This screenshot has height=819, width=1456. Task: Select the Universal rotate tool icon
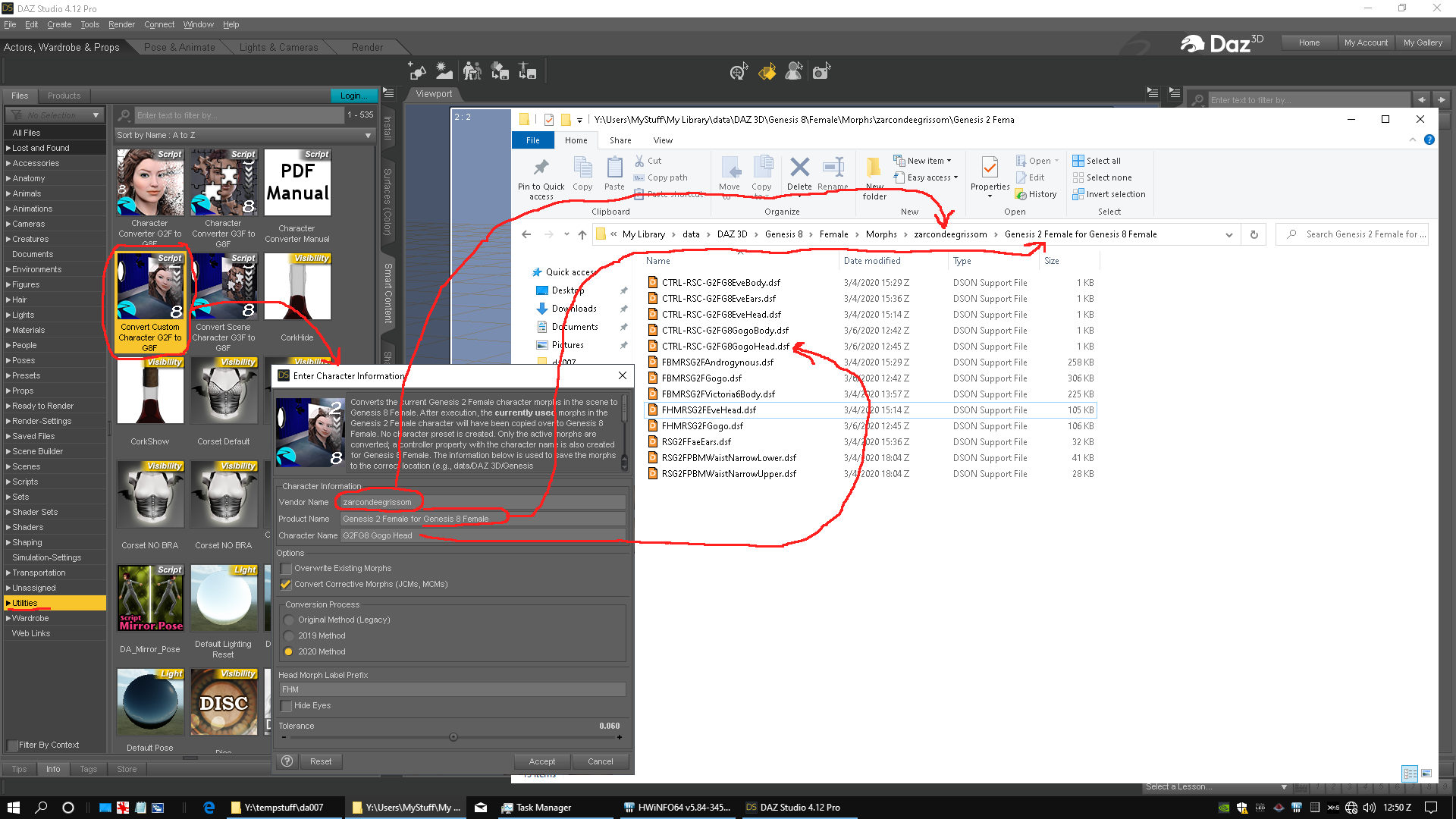tap(738, 71)
